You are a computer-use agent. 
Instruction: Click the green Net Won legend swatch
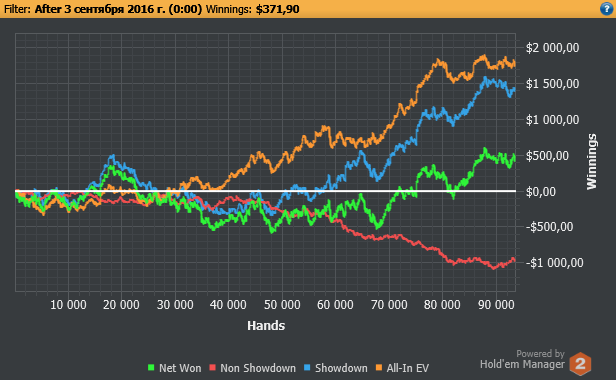click(x=151, y=368)
